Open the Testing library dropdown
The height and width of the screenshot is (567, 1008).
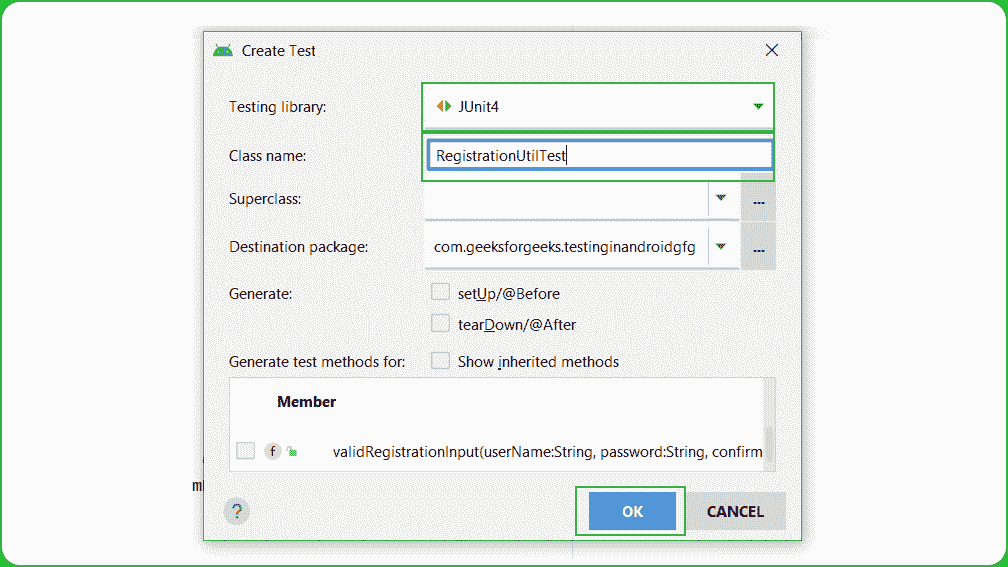coord(758,106)
